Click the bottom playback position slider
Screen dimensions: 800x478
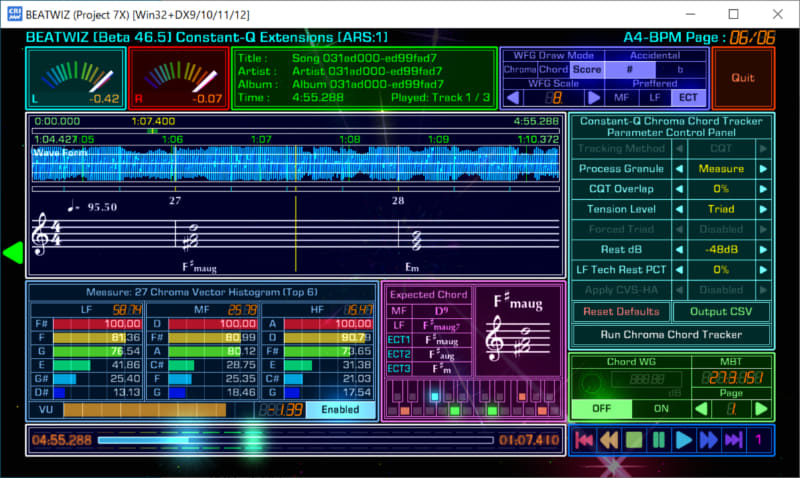click(x=296, y=440)
